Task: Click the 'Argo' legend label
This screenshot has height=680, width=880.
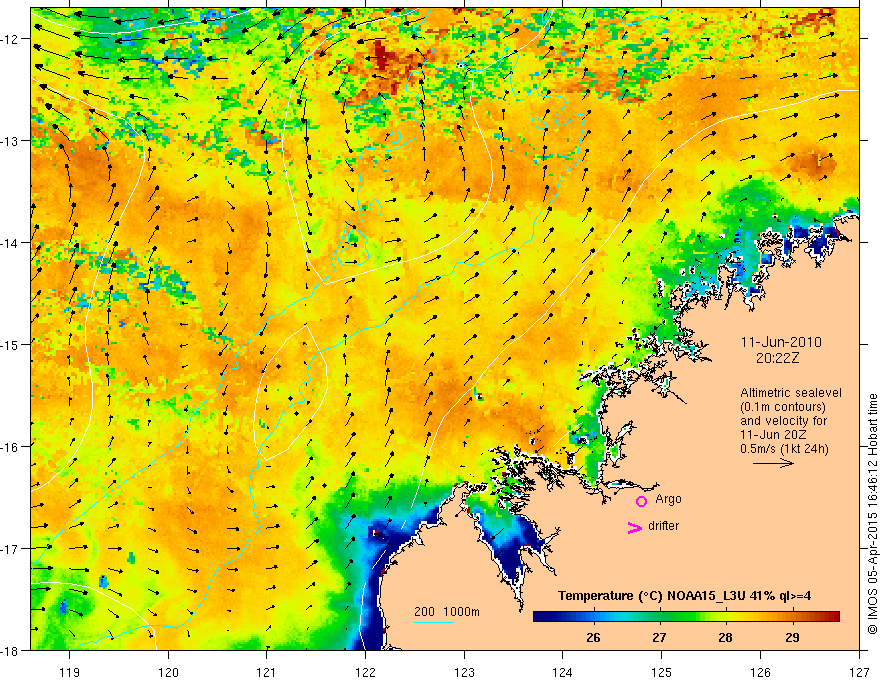Action: (668, 499)
